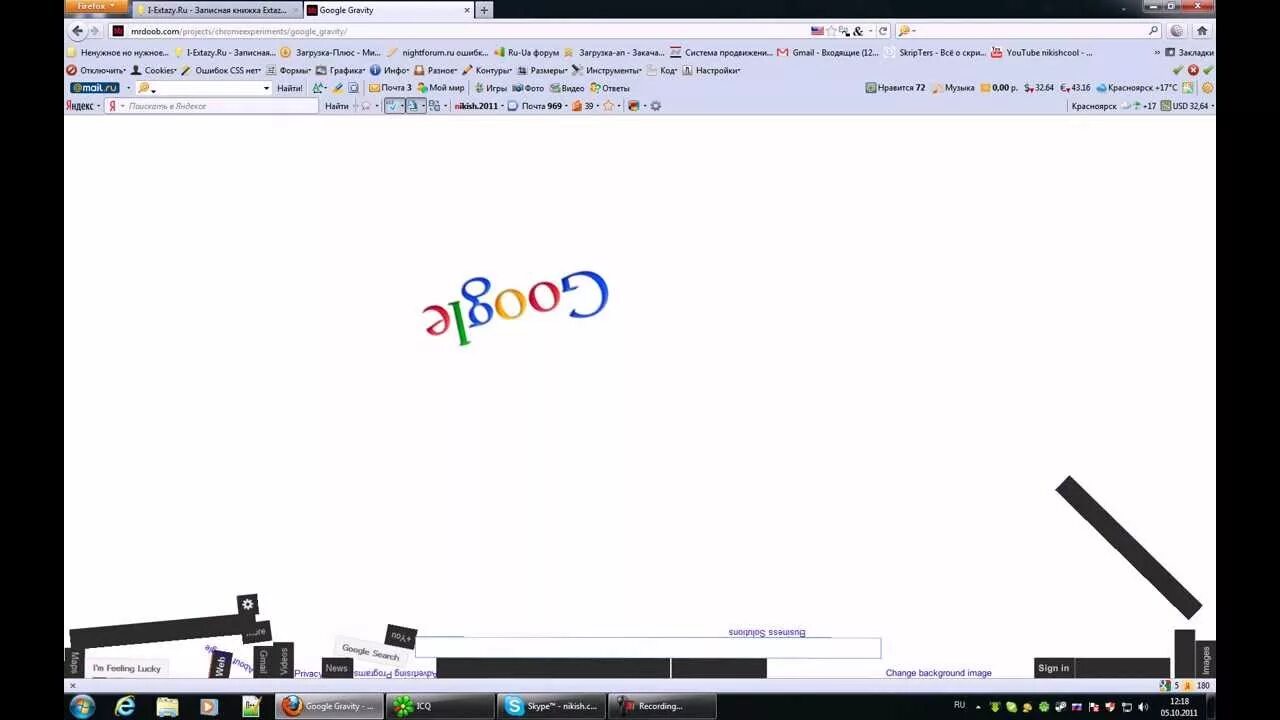Expand the Размеры developer menu
The height and width of the screenshot is (720, 1280).
[x=543, y=71]
